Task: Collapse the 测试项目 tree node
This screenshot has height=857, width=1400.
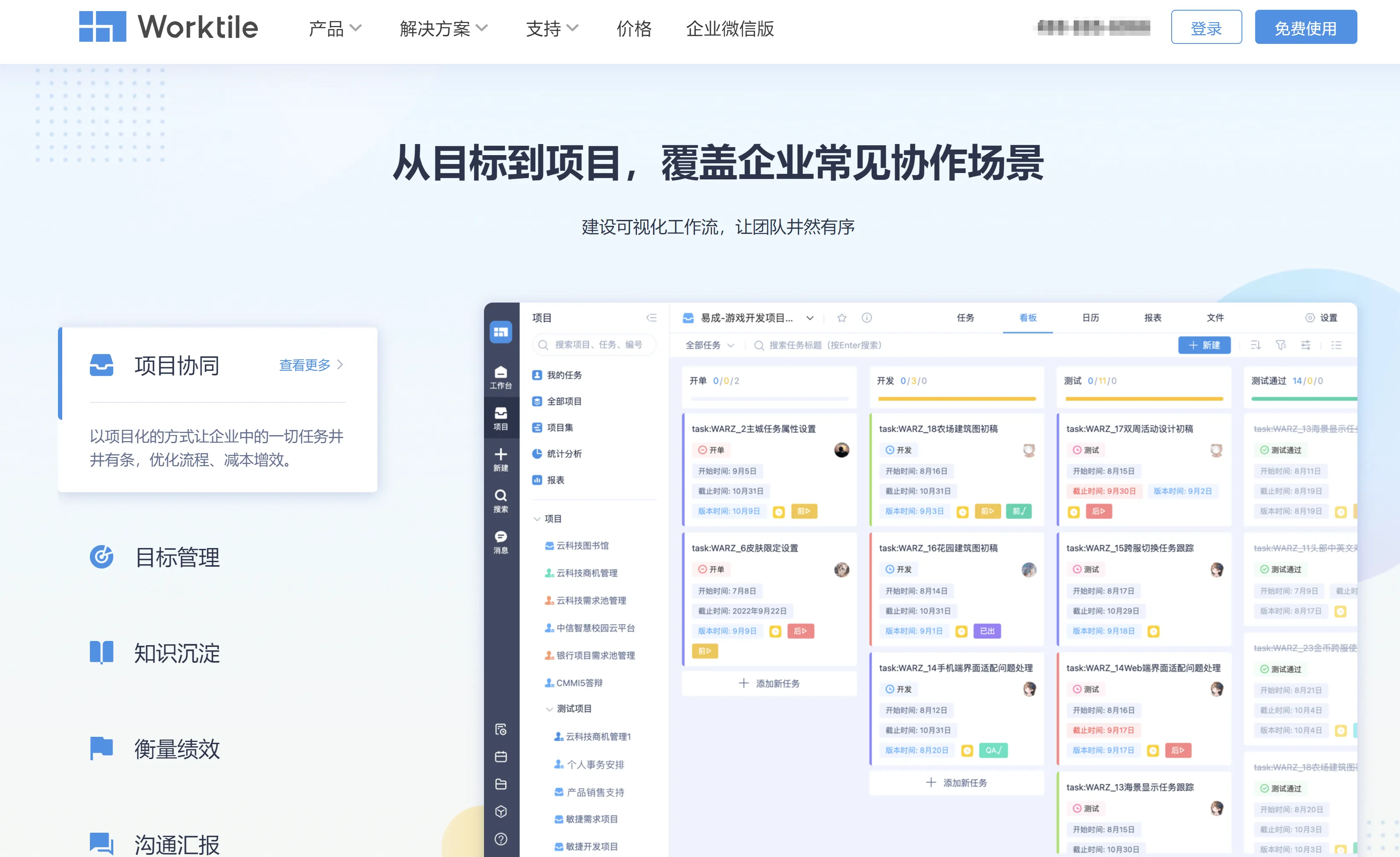Action: point(550,709)
